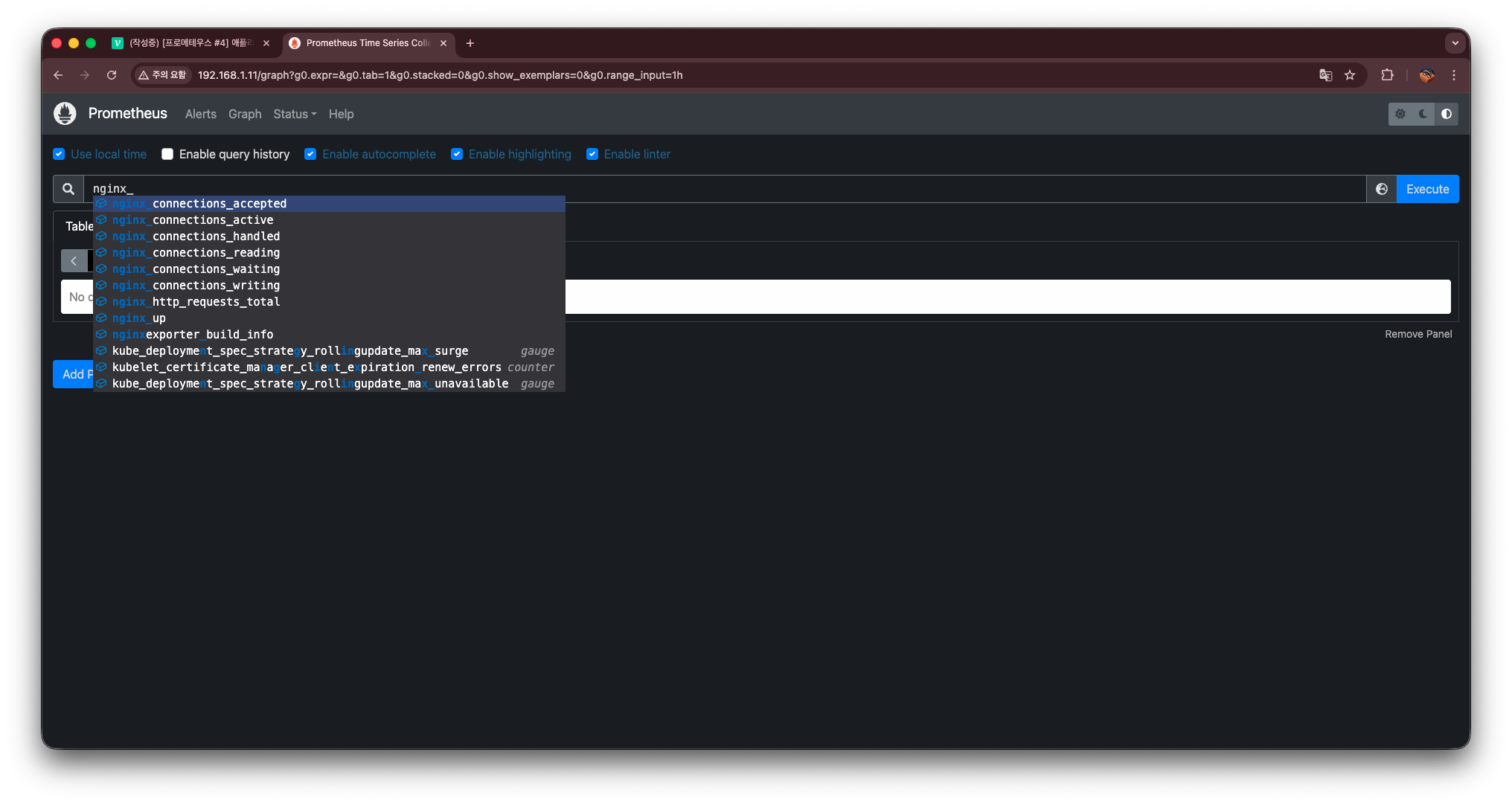The image size is (1512, 804).
Task: Click Remove Panel link
Action: point(1417,334)
